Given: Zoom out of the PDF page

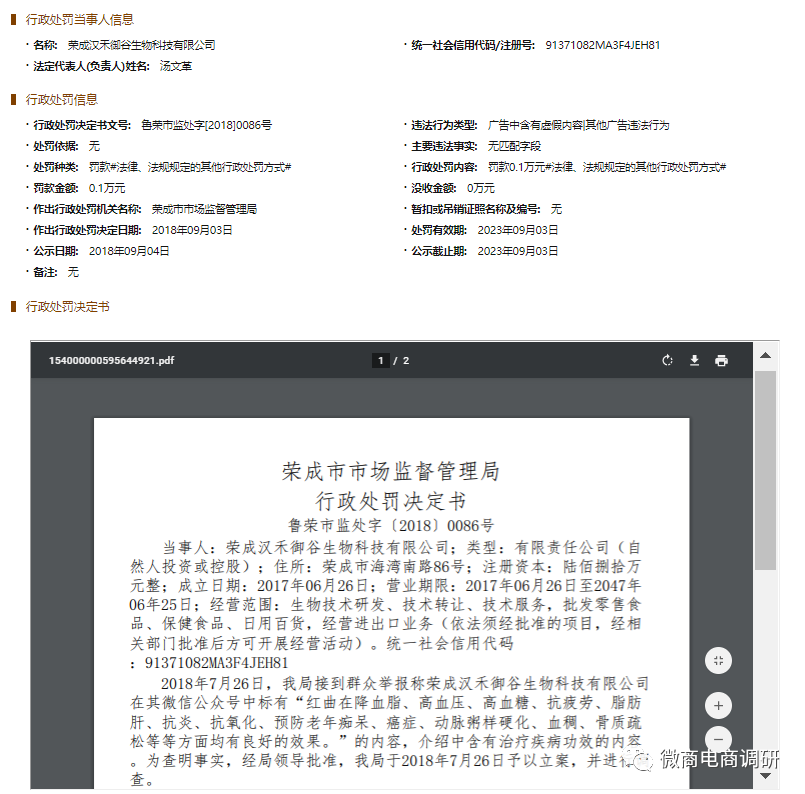Looking at the screenshot, I should pos(718,740).
